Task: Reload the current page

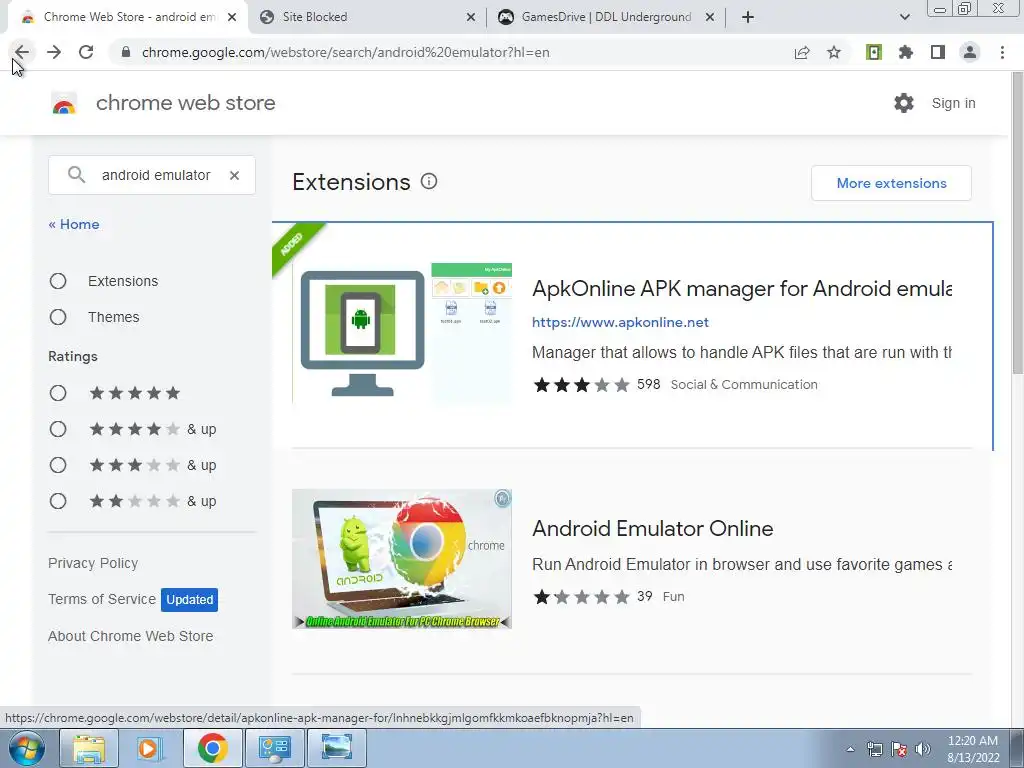Action: tap(86, 52)
